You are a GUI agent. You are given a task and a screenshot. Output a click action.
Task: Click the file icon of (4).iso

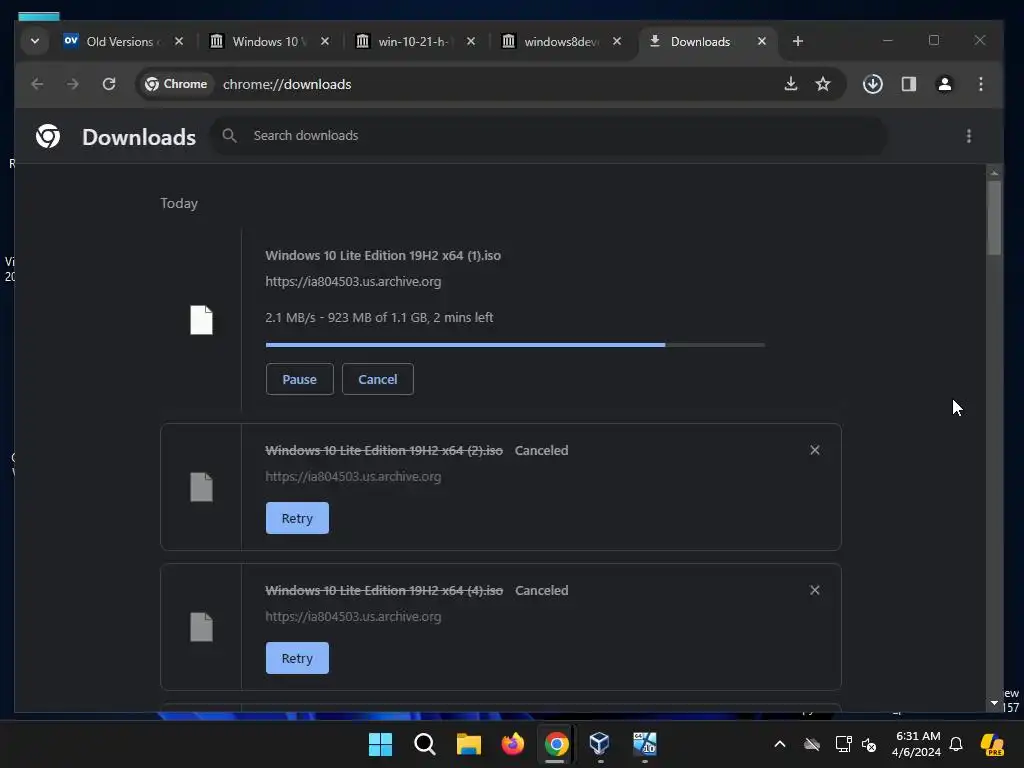pos(201,627)
